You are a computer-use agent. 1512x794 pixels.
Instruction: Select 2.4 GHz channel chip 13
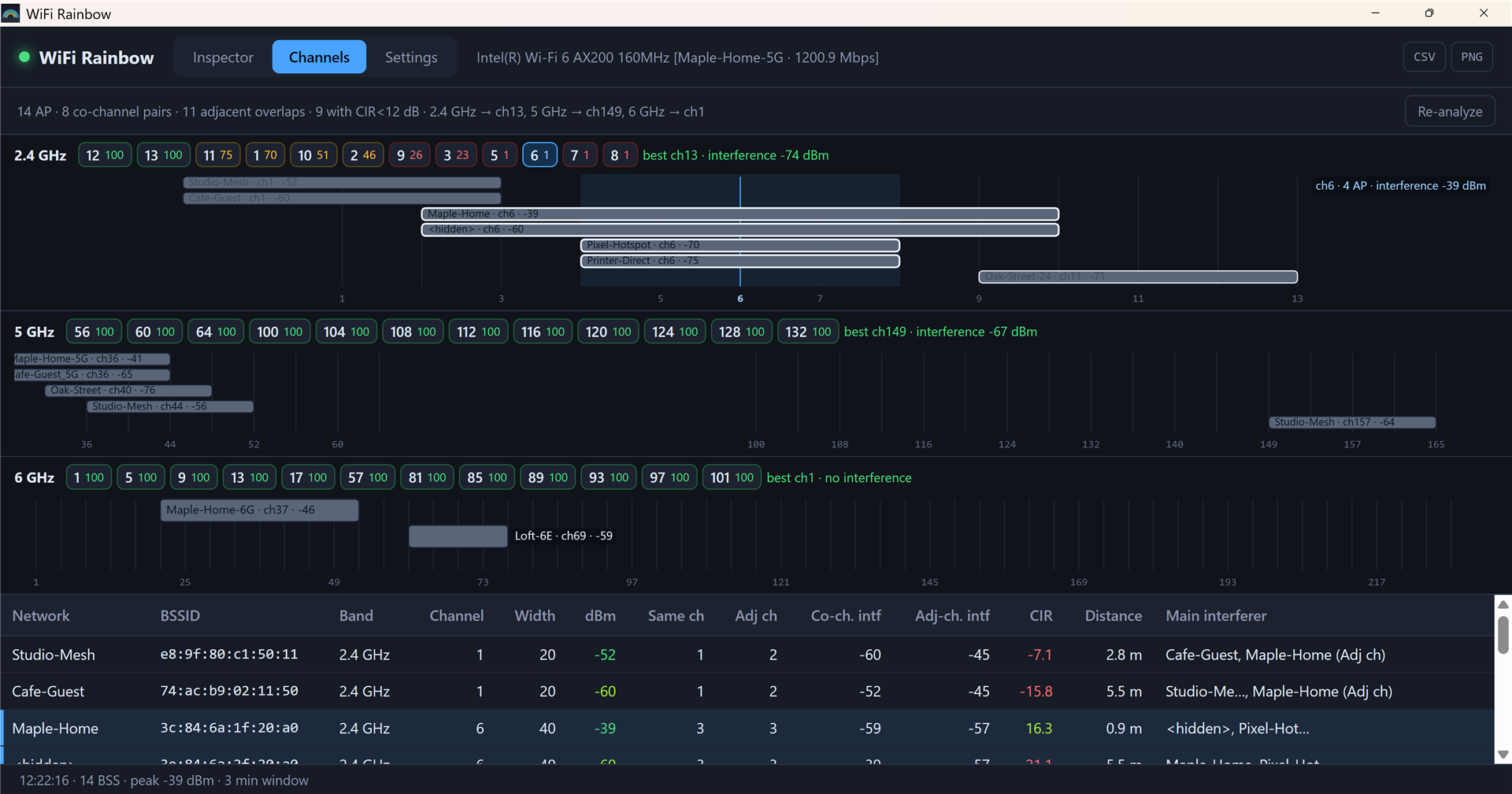pyautogui.click(x=163, y=155)
